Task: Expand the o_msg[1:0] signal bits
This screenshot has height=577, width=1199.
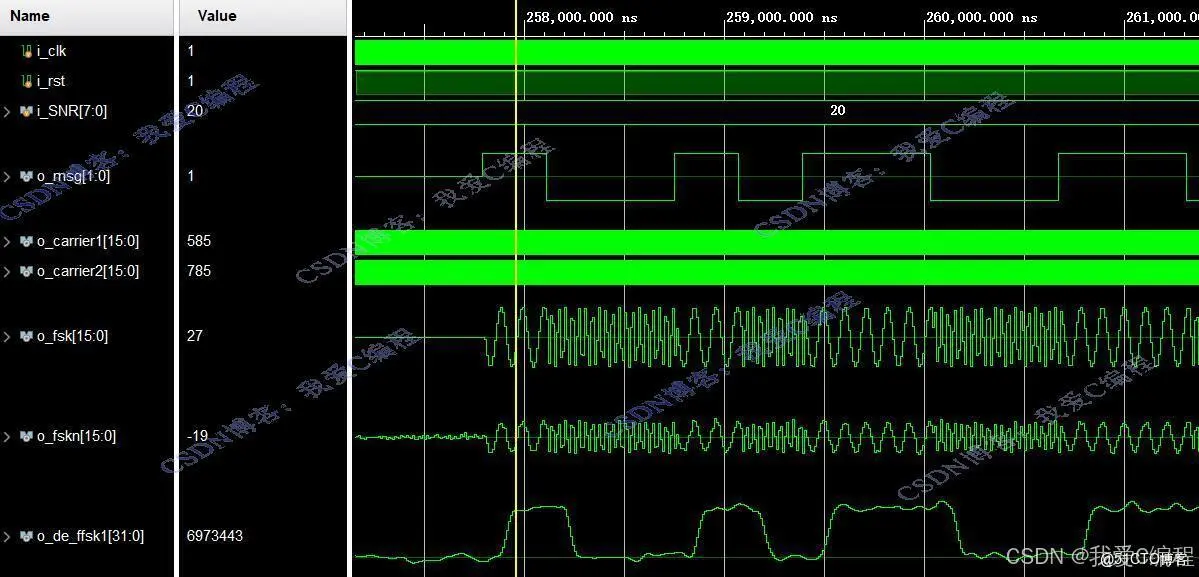Action: [7, 176]
